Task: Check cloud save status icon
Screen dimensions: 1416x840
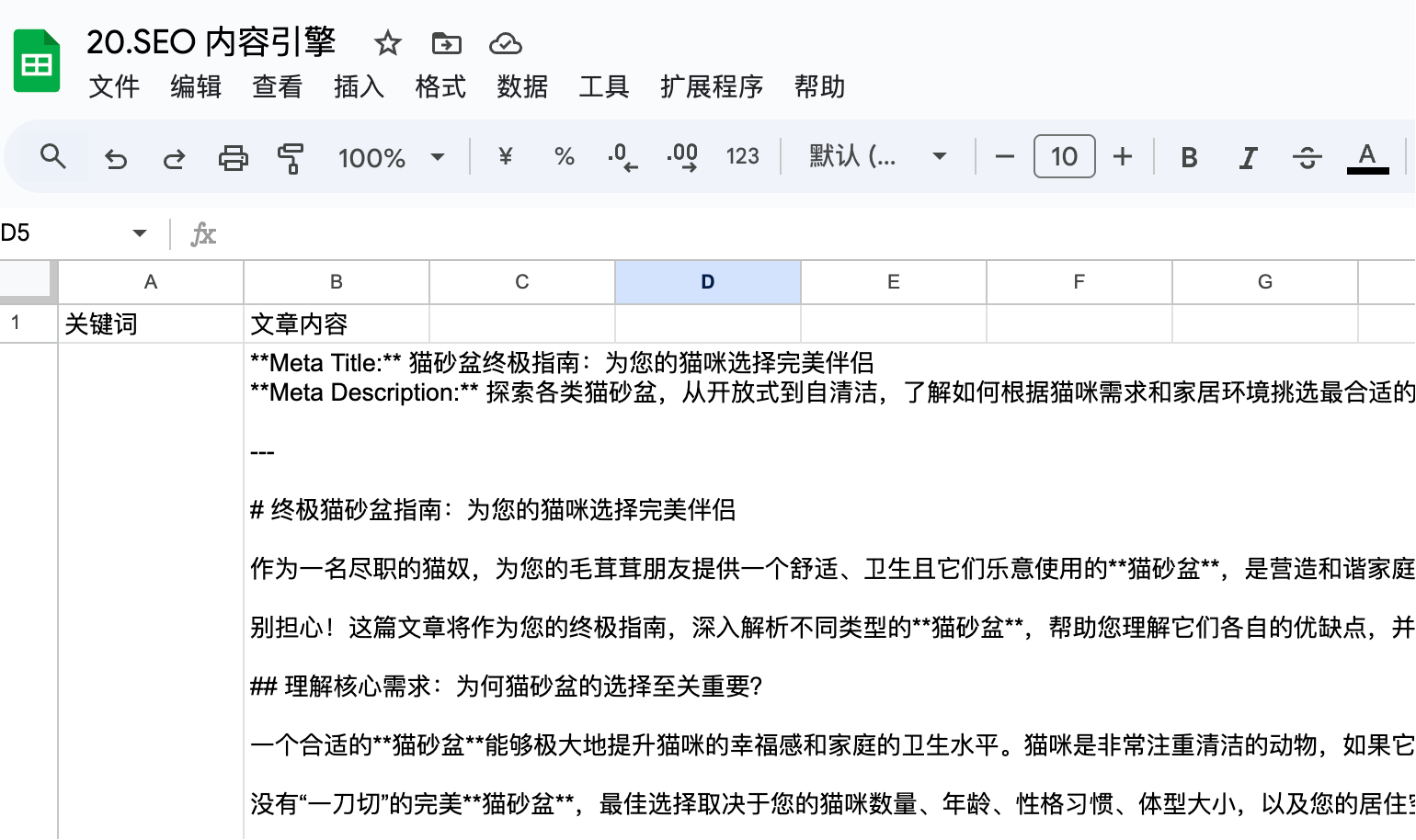Action: (506, 43)
